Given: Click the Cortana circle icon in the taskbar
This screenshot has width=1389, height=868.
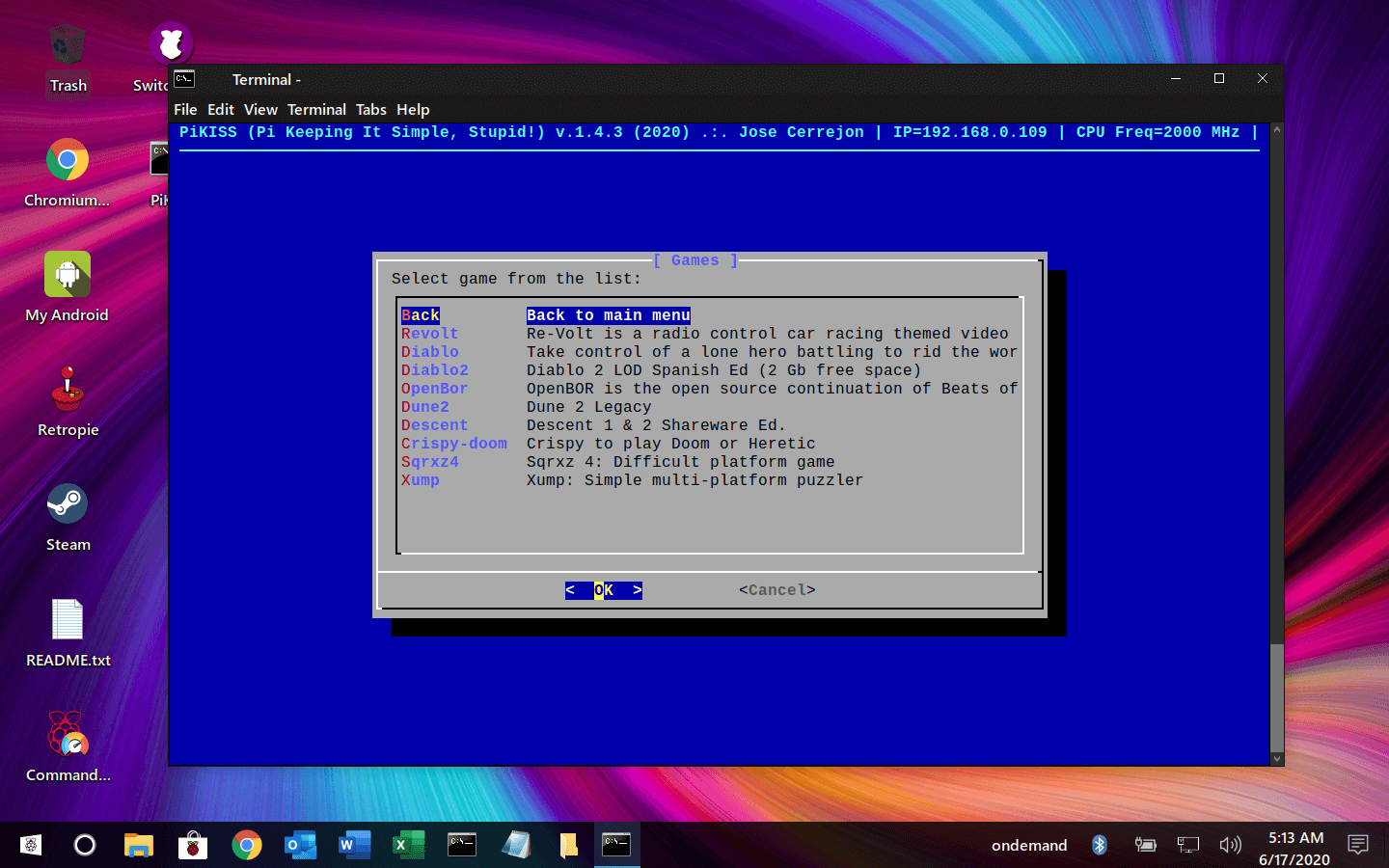Looking at the screenshot, I should point(85,845).
